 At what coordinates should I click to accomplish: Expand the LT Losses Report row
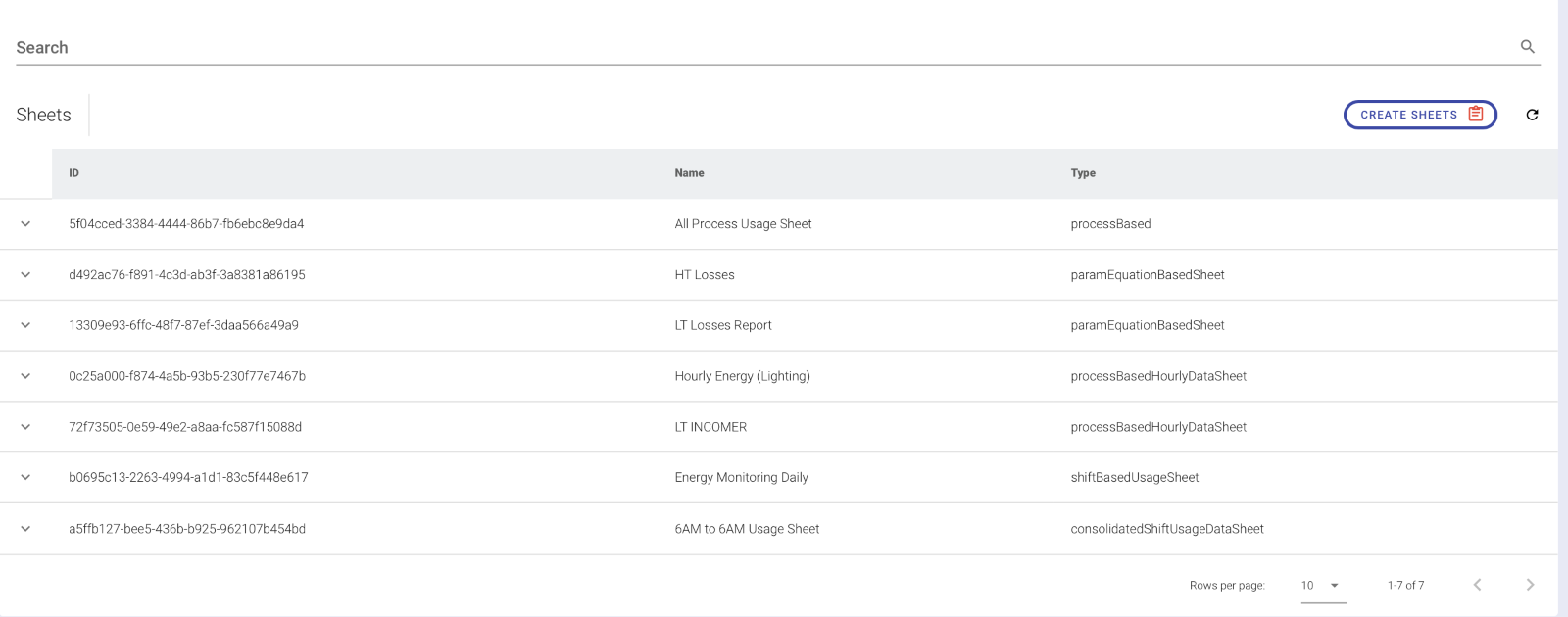25,325
